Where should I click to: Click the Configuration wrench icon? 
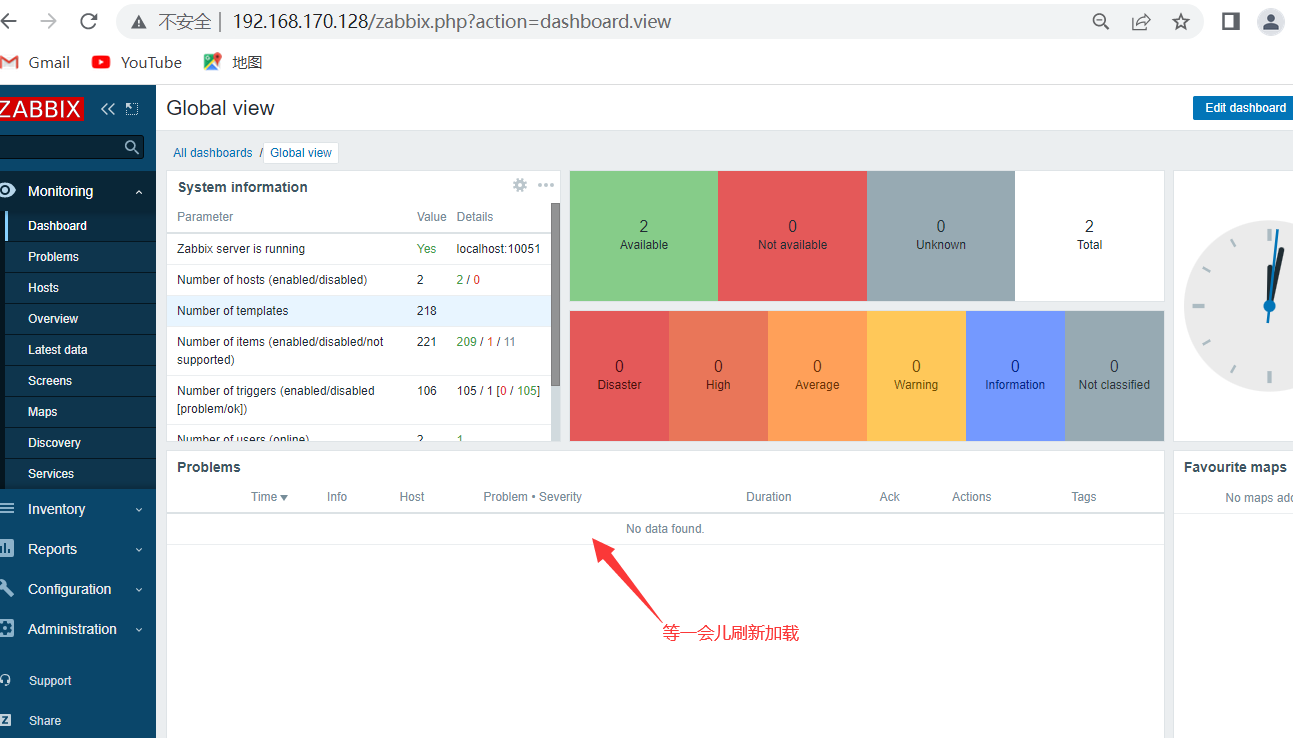pos(7,589)
